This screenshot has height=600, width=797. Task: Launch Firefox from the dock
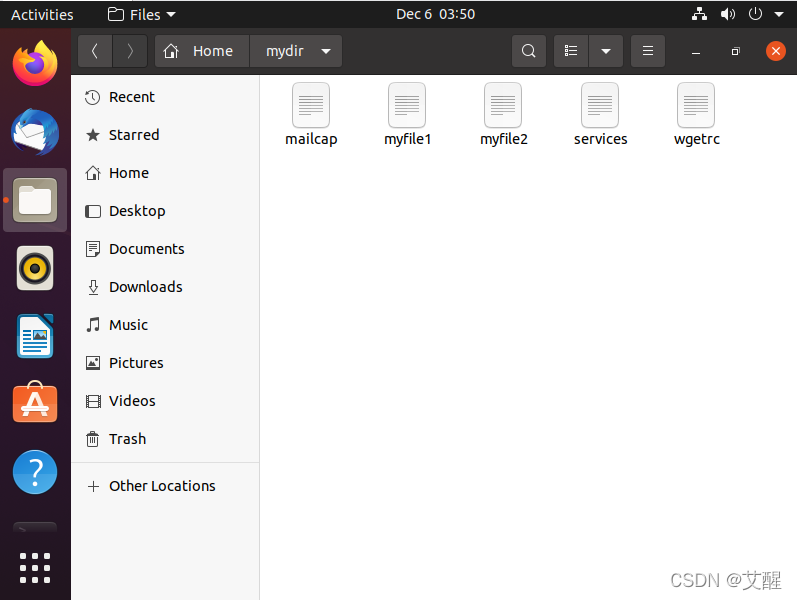[x=35, y=64]
